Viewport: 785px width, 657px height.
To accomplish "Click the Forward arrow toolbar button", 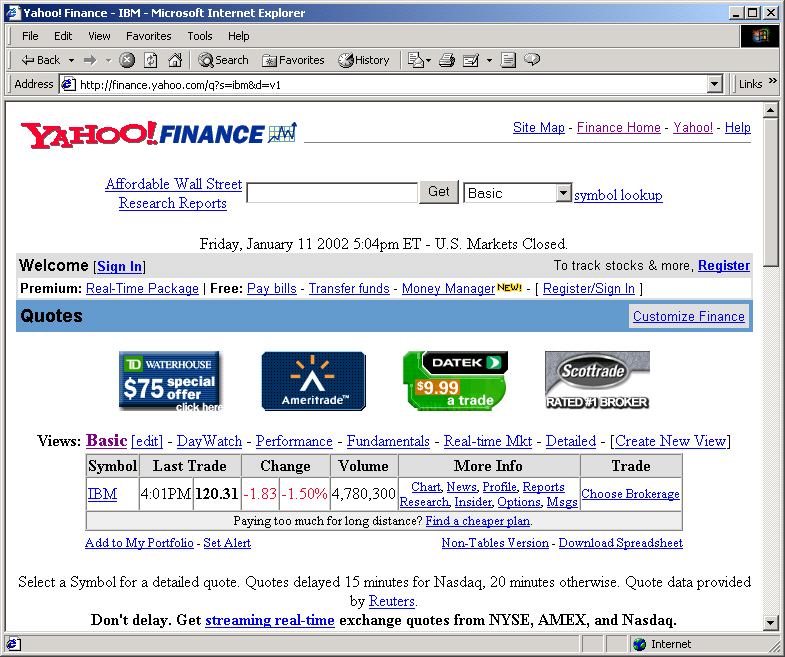I will 90,60.
